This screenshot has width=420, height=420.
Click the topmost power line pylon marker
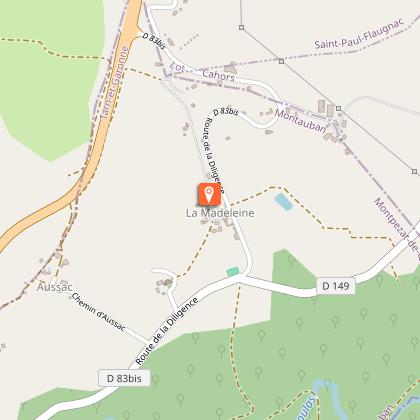242,27
